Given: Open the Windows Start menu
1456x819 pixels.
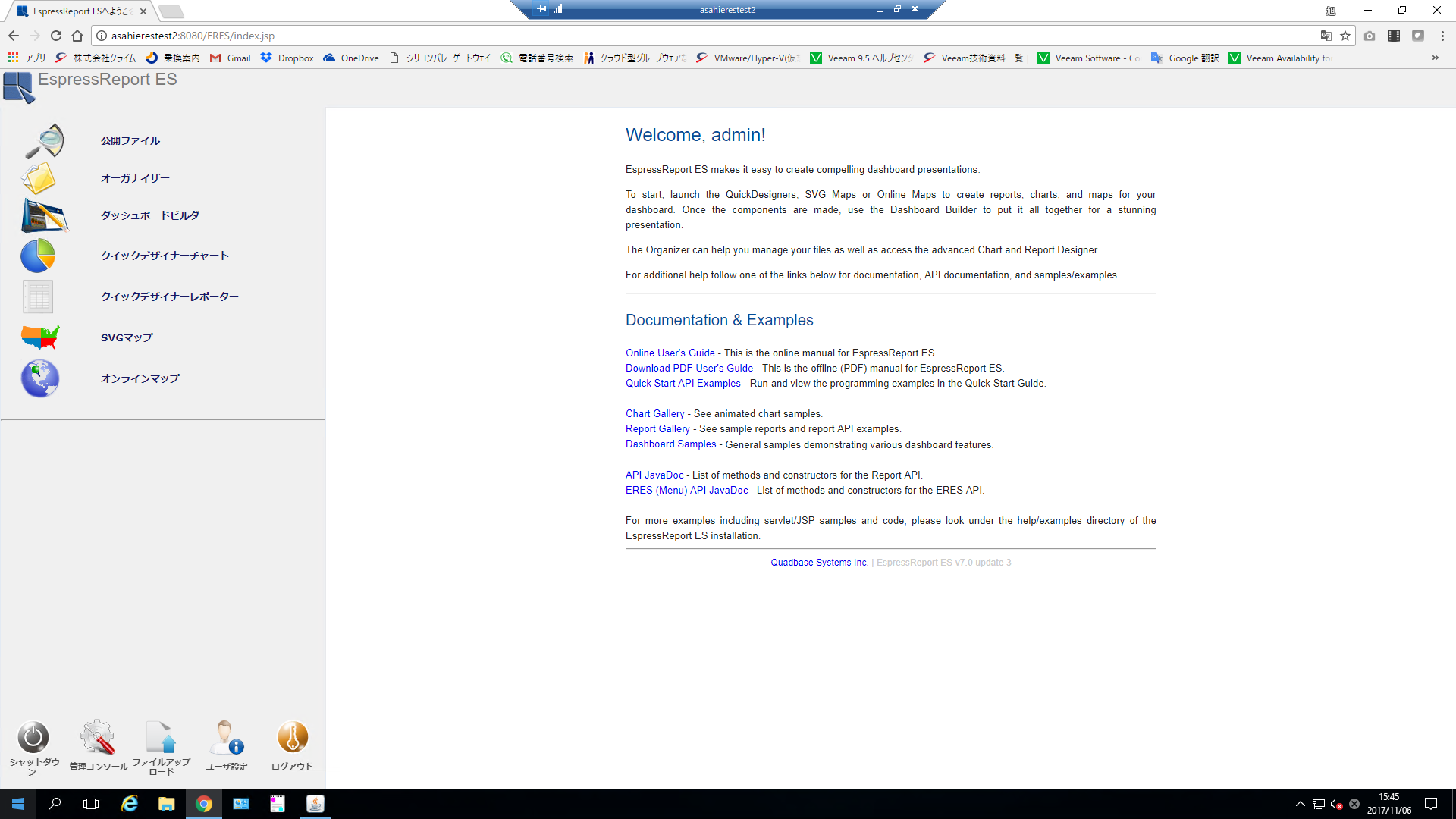Looking at the screenshot, I should pos(18,804).
